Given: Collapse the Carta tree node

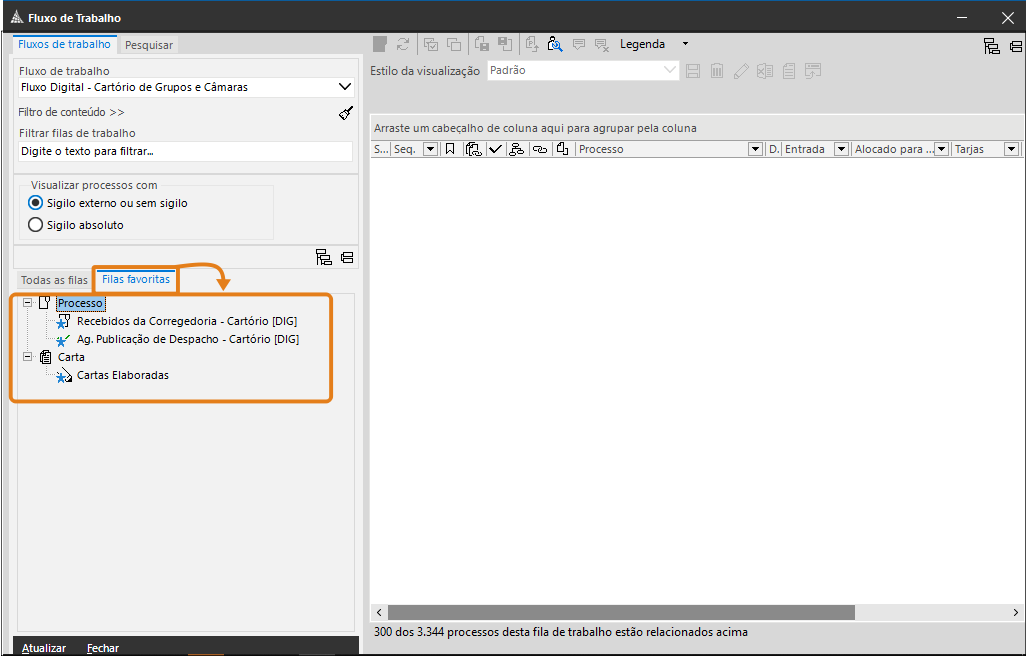Looking at the screenshot, I should click(x=28, y=357).
